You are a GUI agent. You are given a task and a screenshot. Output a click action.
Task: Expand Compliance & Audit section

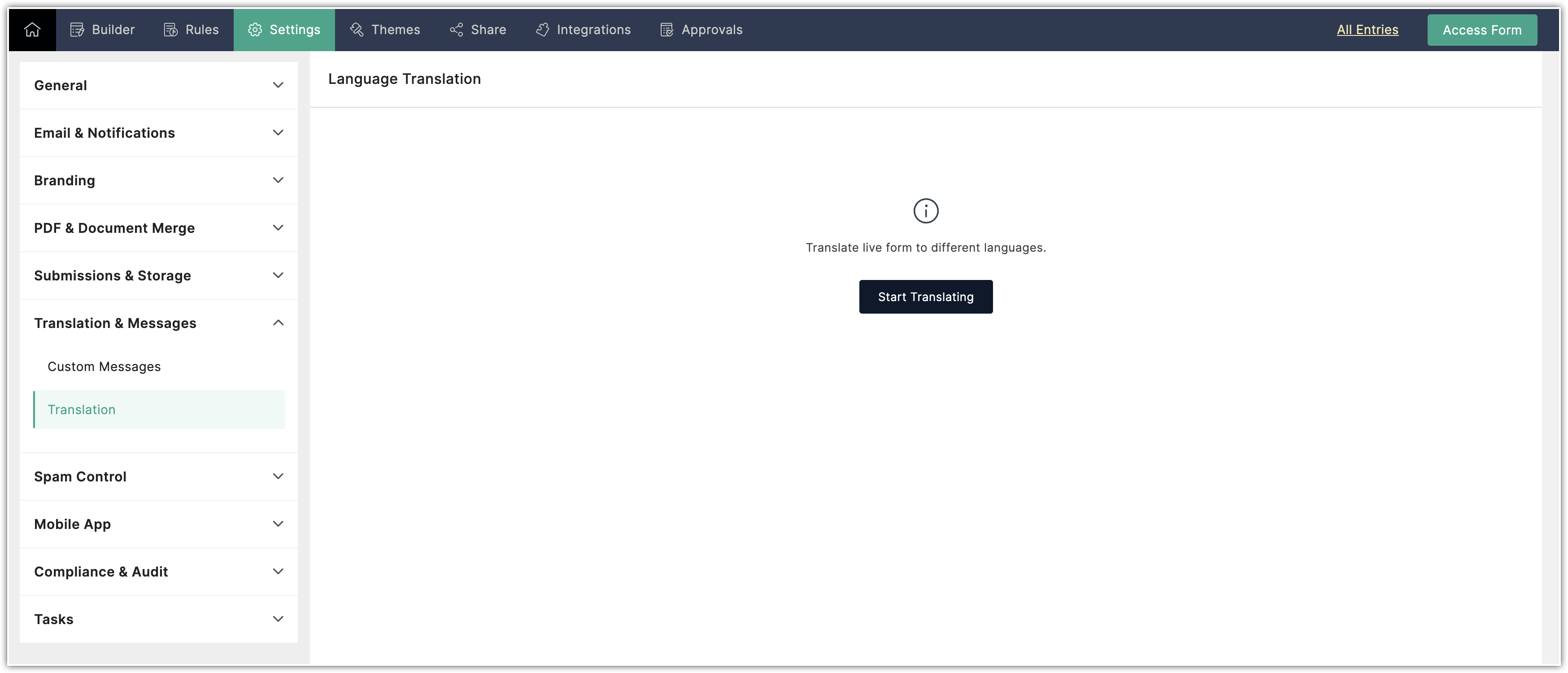278,571
